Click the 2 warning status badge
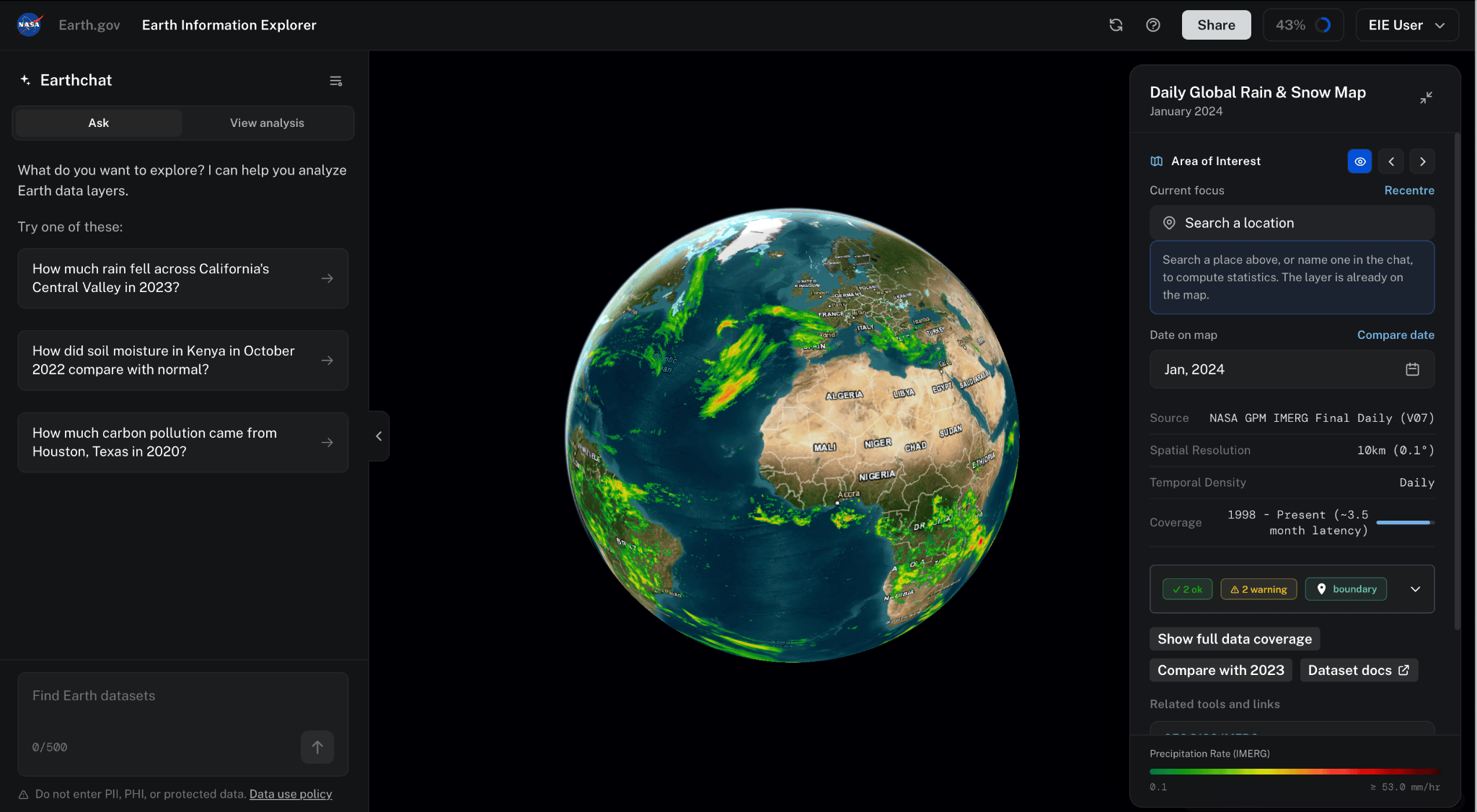Image resolution: width=1477 pixels, height=812 pixels. point(1258,589)
